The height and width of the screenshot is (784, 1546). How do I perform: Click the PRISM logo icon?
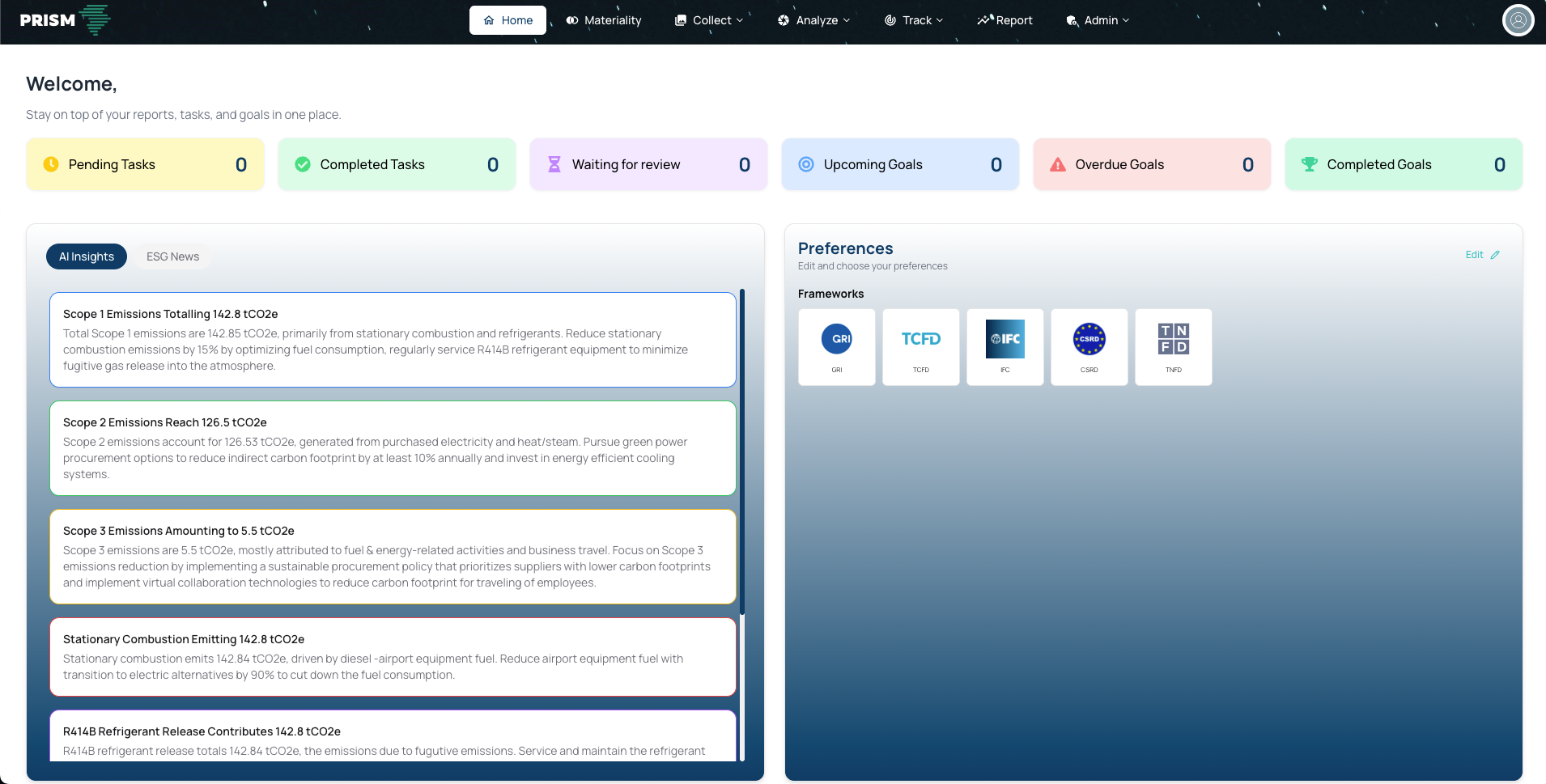tap(96, 20)
